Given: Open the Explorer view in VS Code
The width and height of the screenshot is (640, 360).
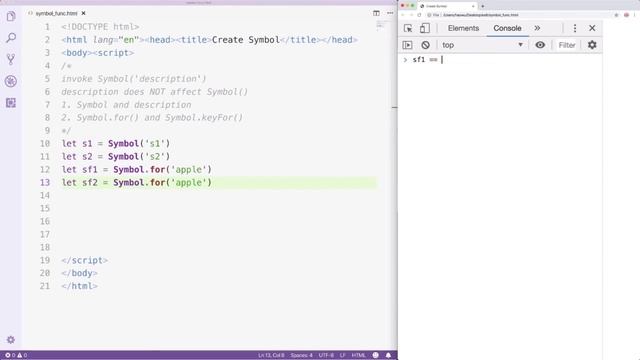Looking at the screenshot, I should [11, 16].
